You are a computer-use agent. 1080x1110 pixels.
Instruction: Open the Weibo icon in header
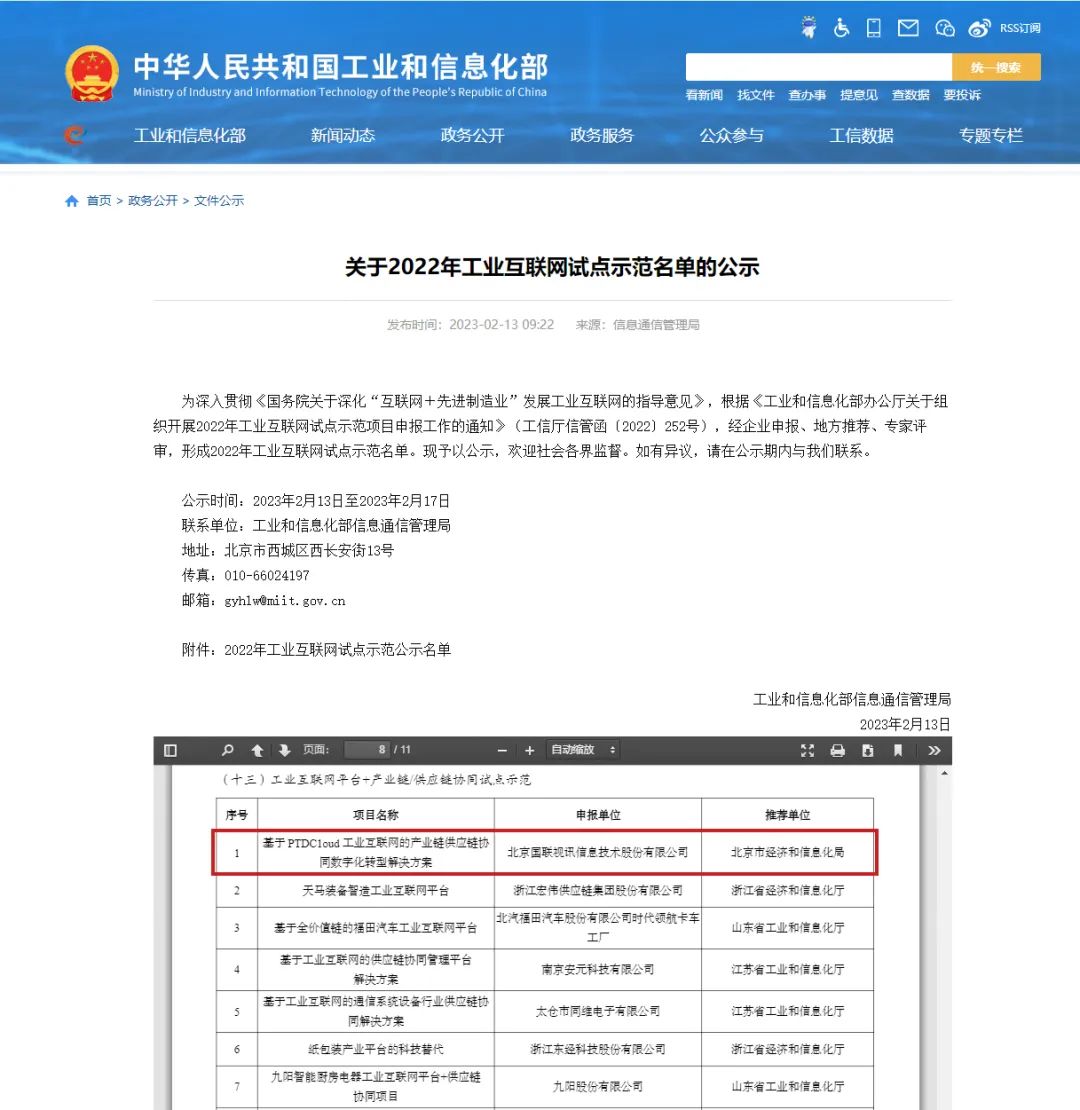point(979,28)
